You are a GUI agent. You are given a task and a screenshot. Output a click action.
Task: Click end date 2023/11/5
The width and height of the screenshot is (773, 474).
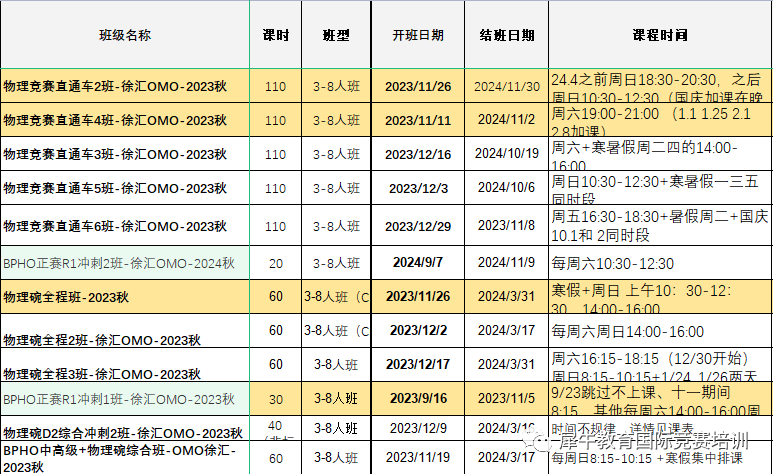tap(506, 399)
